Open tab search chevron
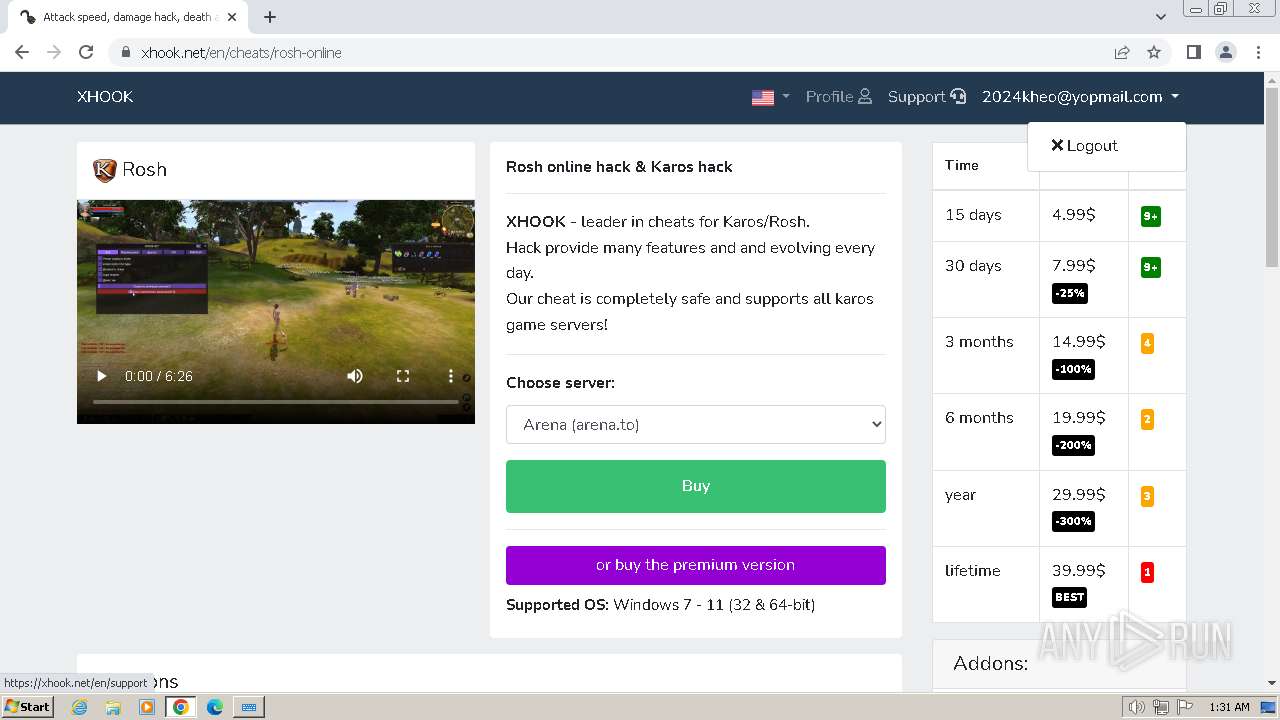This screenshot has height=720, width=1280. (1161, 17)
